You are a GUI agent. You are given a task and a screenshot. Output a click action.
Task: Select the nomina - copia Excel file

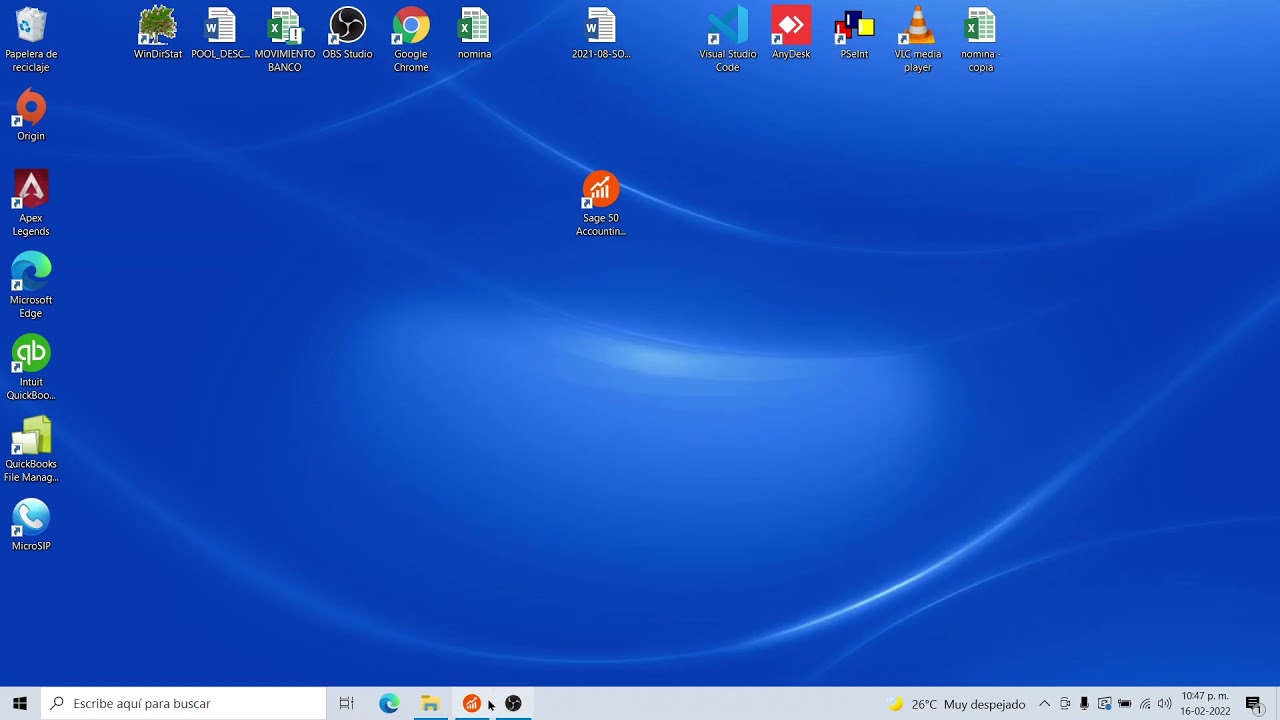click(981, 40)
